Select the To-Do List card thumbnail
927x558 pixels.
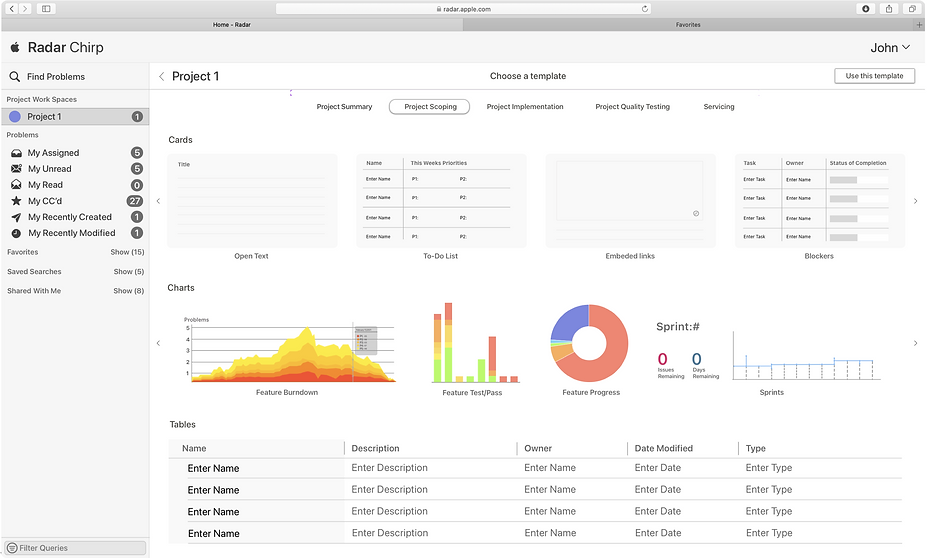click(x=441, y=201)
